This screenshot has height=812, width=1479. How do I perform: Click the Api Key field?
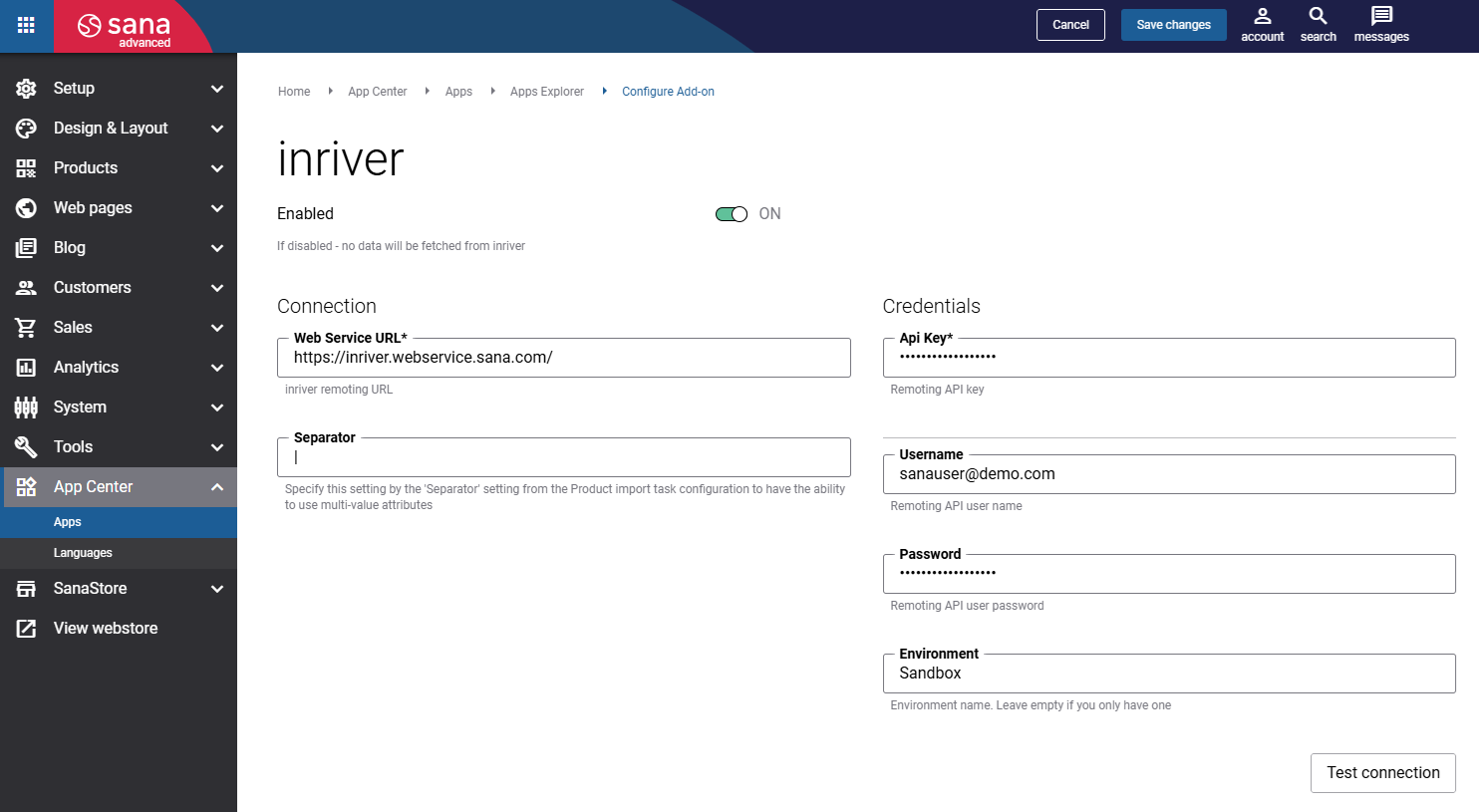(1169, 358)
